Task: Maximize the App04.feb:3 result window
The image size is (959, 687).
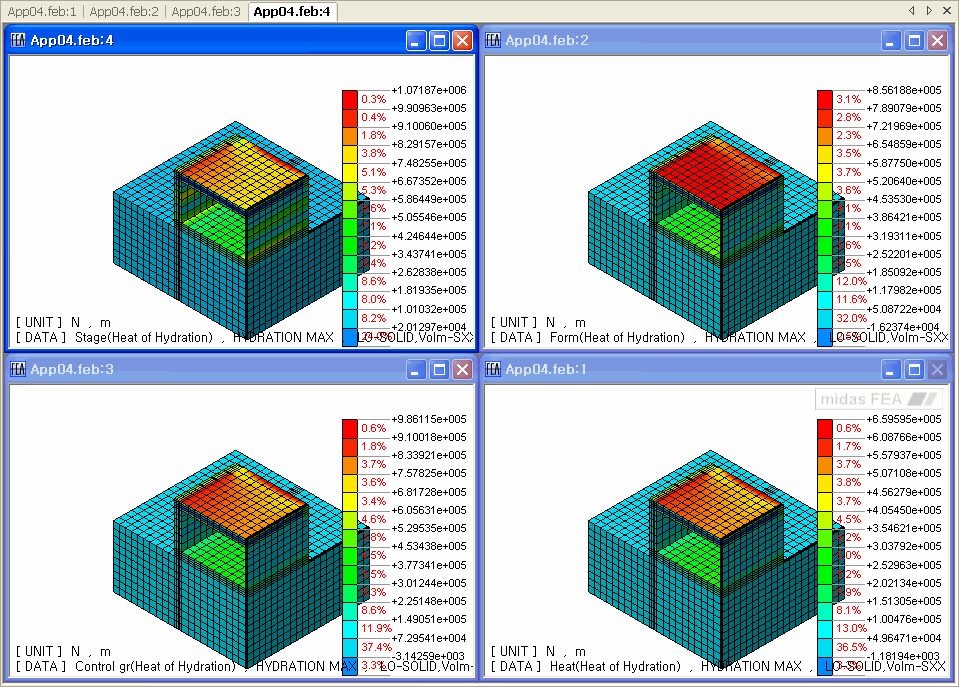Action: pyautogui.click(x=439, y=369)
